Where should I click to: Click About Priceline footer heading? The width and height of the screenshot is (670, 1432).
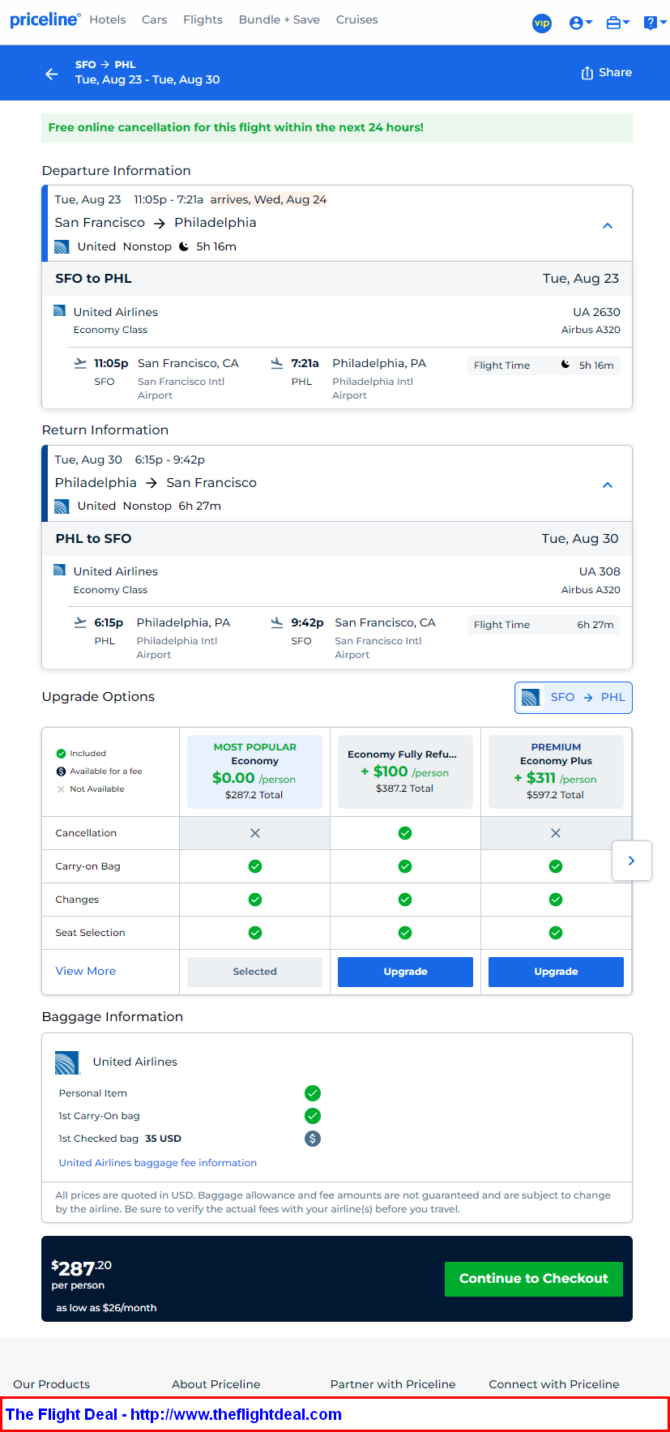(216, 1384)
